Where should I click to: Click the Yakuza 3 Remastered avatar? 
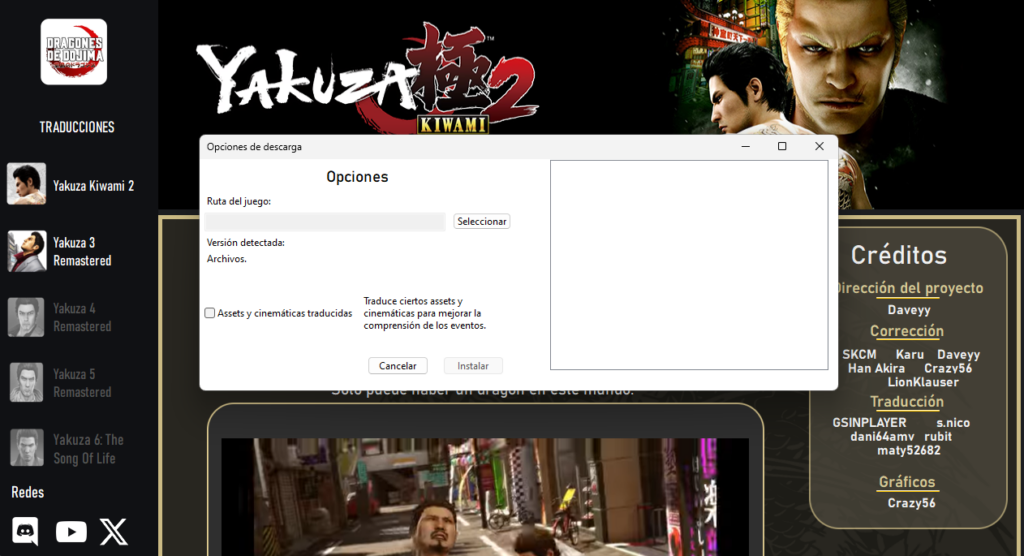[x=27, y=251]
